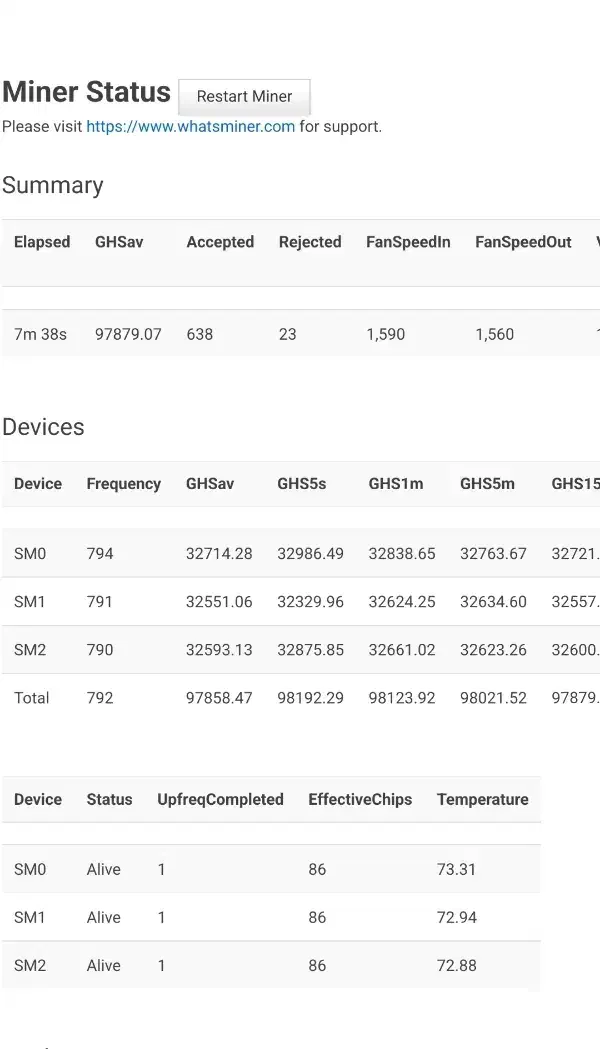Screen dimensions: 600x1049
Task: Click the Miner Status heading
Action: tap(87, 92)
